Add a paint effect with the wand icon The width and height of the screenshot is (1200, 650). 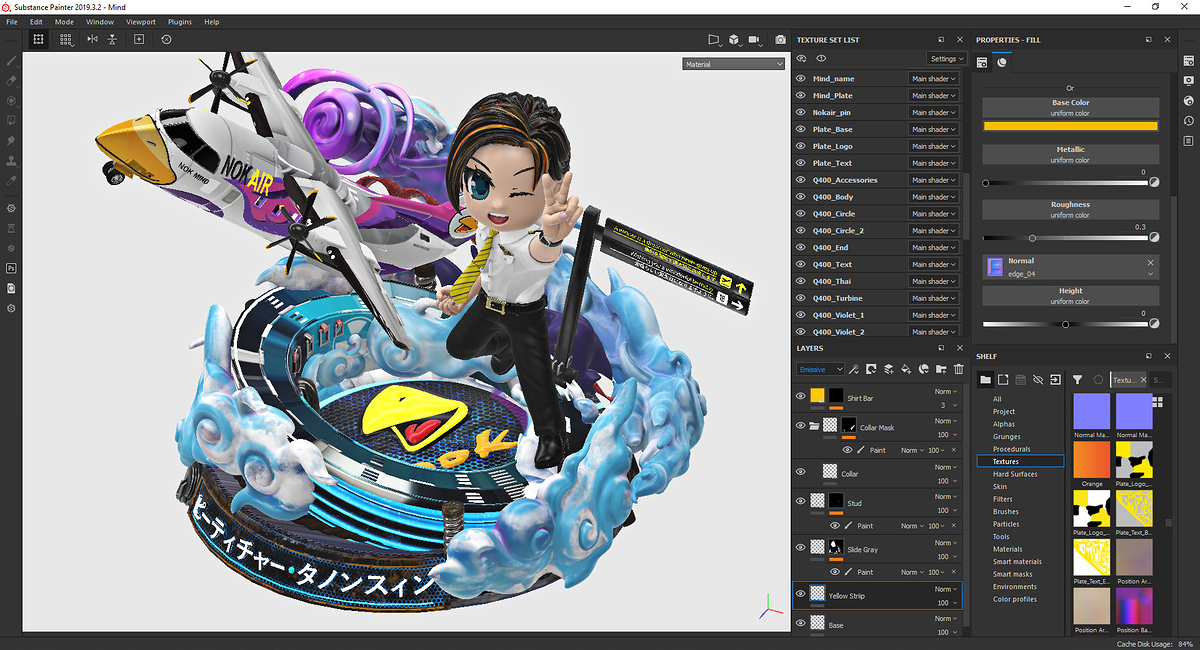pyautogui.click(x=853, y=369)
